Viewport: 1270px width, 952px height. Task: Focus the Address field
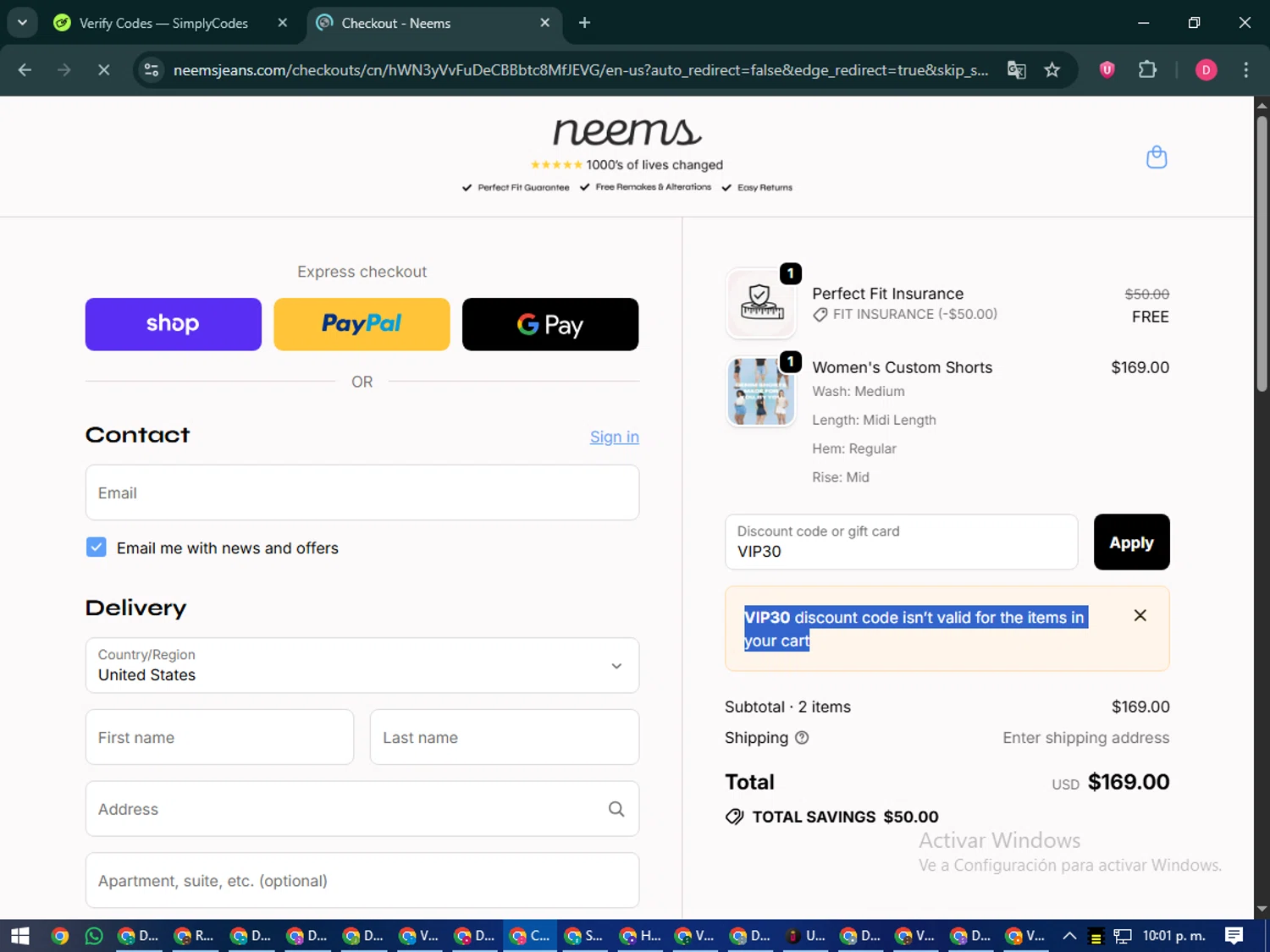point(362,809)
